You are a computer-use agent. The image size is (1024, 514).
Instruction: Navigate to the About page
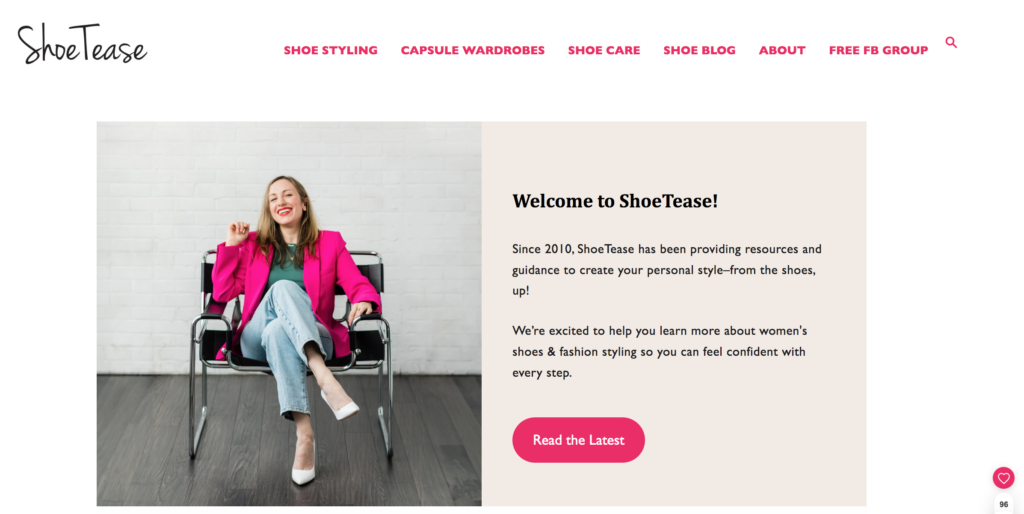(782, 50)
